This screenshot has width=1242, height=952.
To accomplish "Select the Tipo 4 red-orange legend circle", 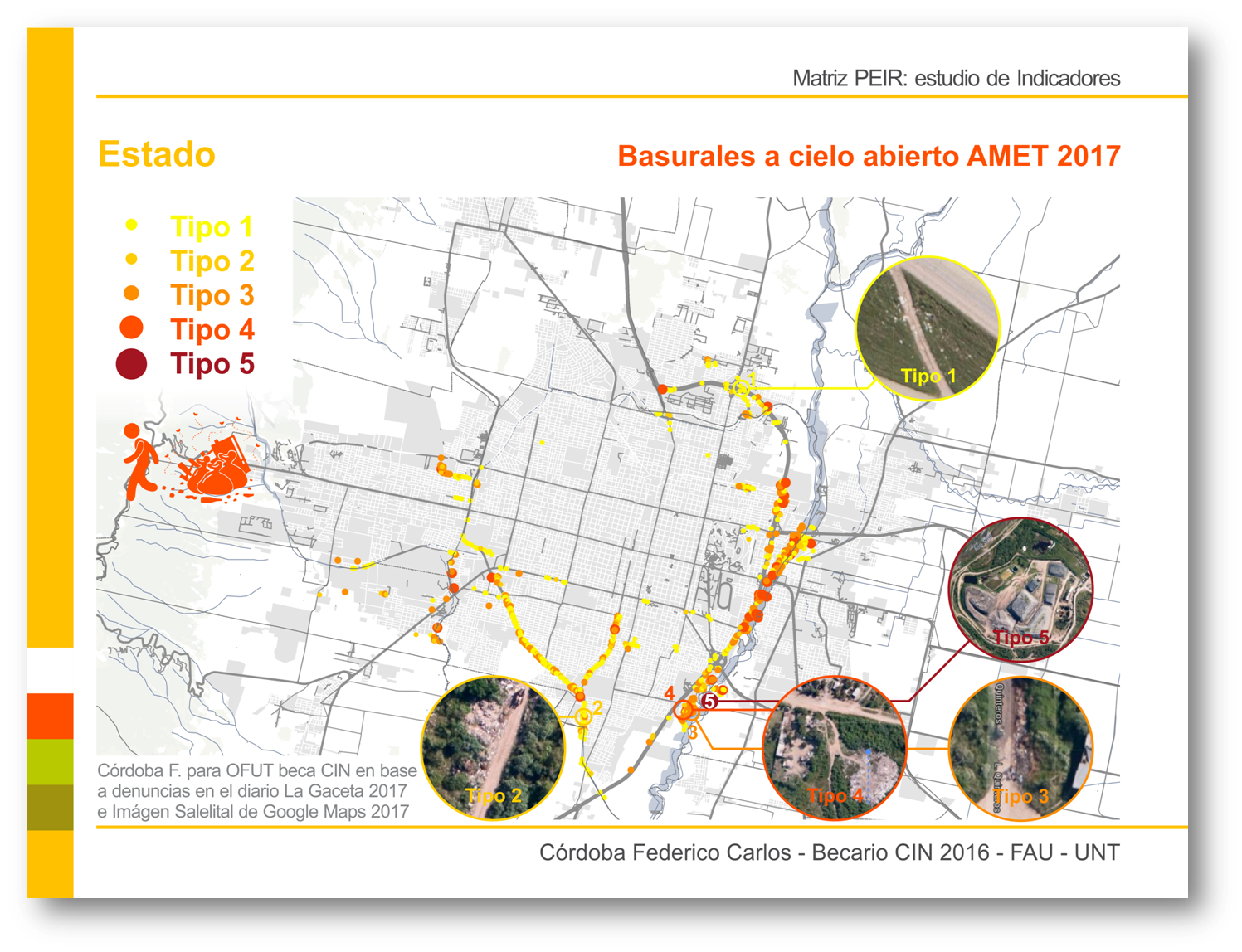I will point(131,328).
